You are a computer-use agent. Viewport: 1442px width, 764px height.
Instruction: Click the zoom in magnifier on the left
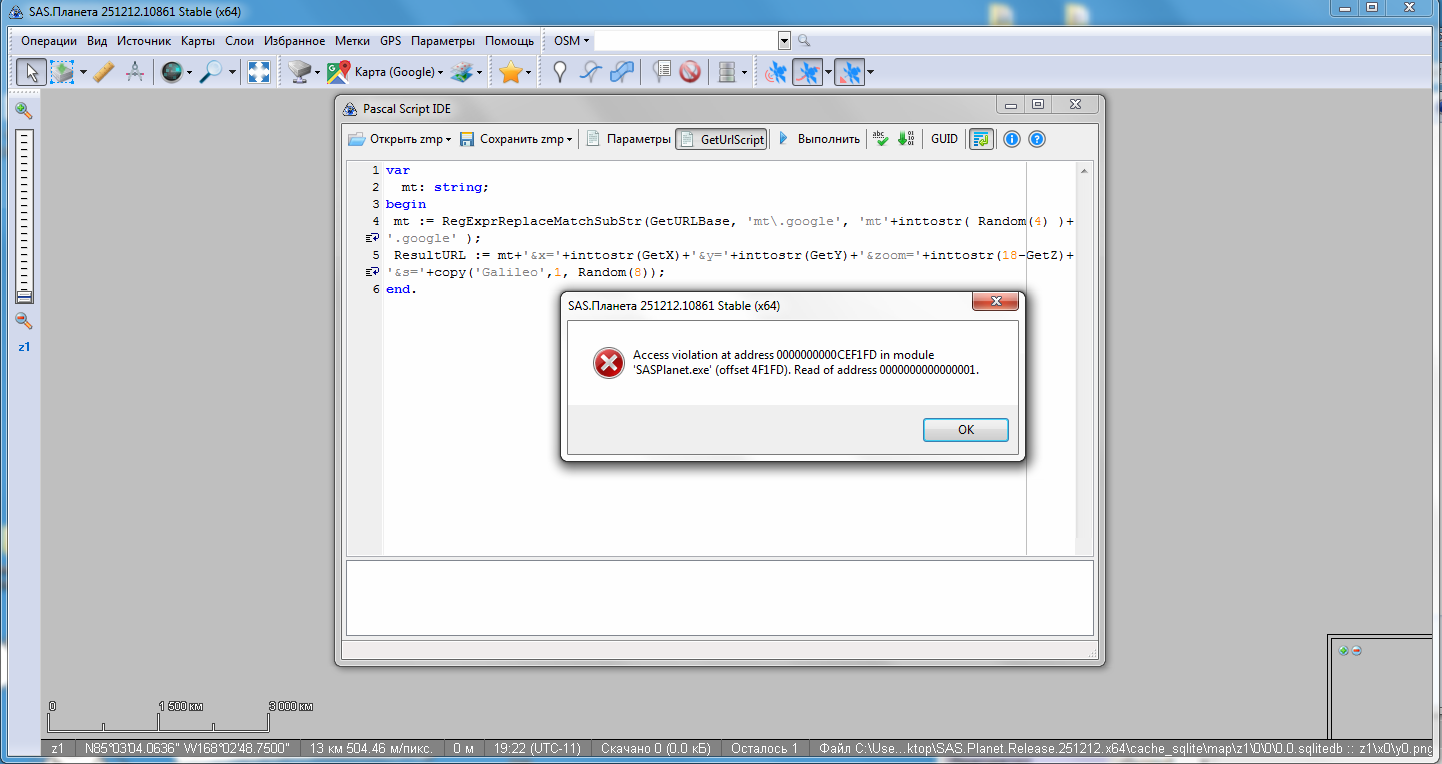(x=23, y=111)
